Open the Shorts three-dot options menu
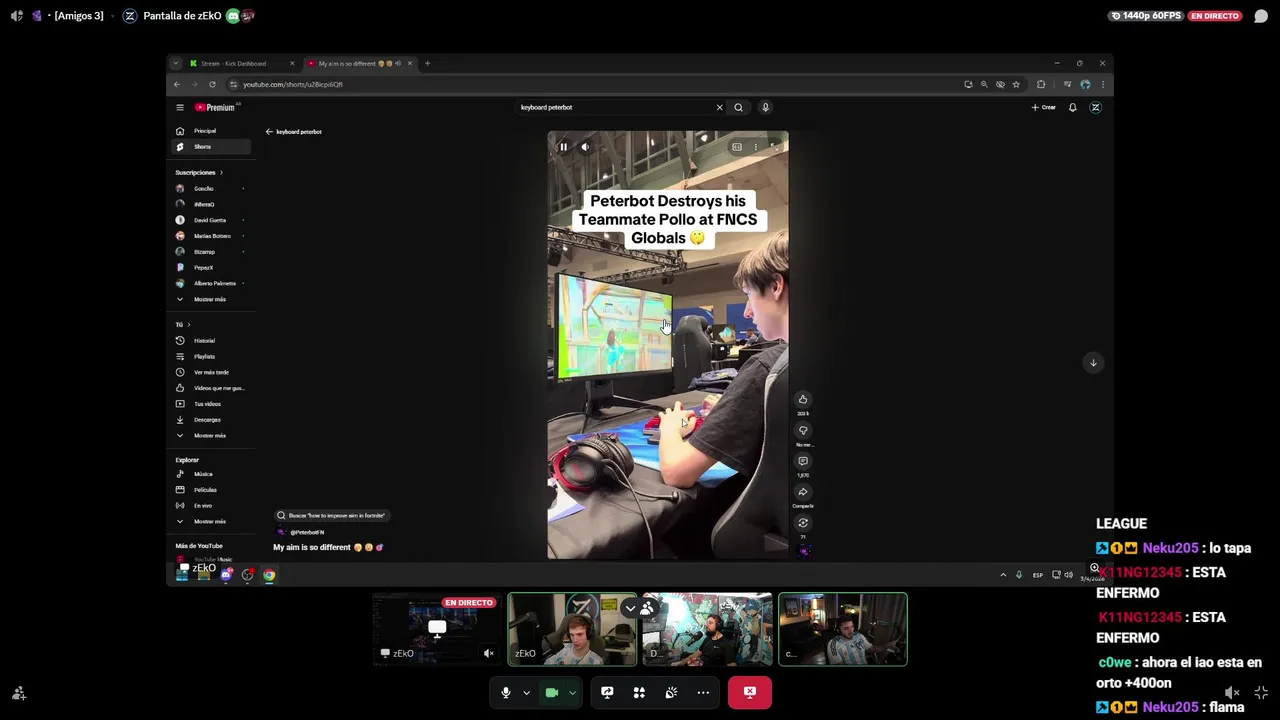 tap(755, 147)
